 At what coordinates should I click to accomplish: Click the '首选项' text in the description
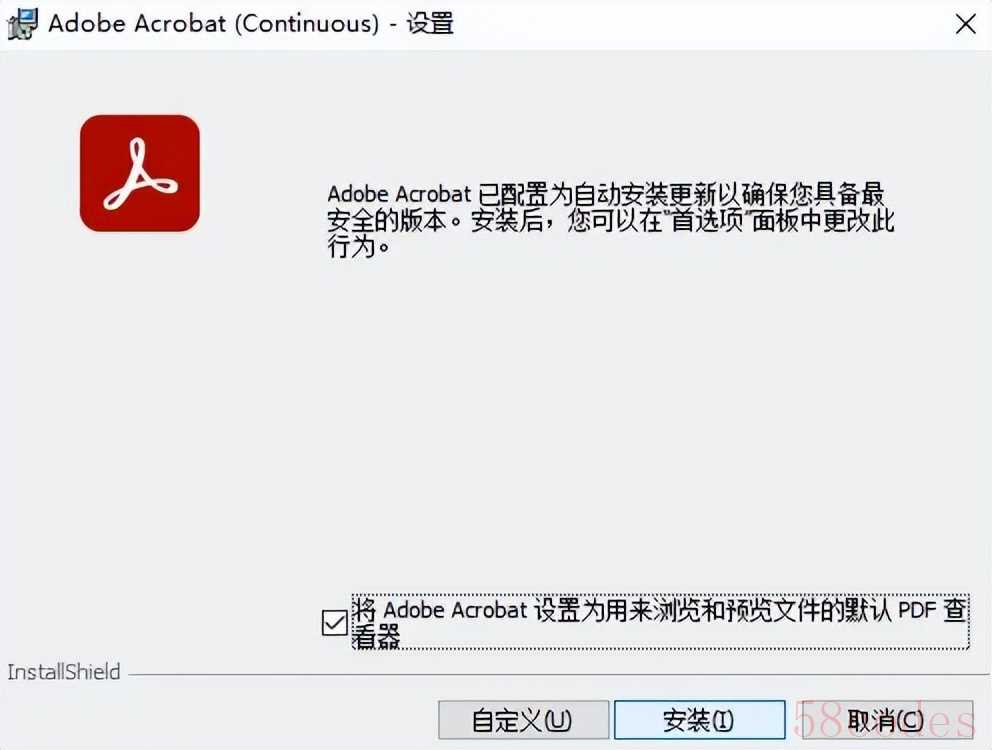(707, 221)
